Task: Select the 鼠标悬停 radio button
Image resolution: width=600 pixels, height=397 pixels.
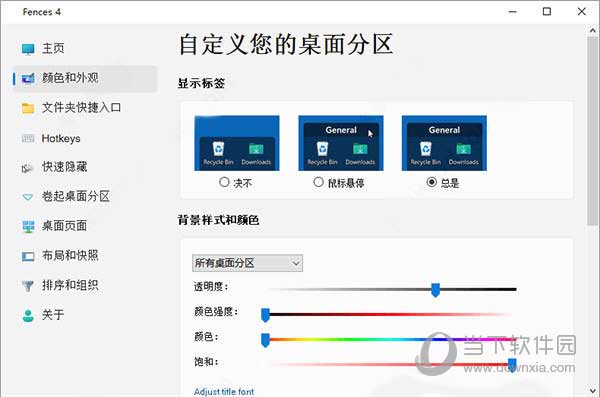Action: click(x=318, y=182)
